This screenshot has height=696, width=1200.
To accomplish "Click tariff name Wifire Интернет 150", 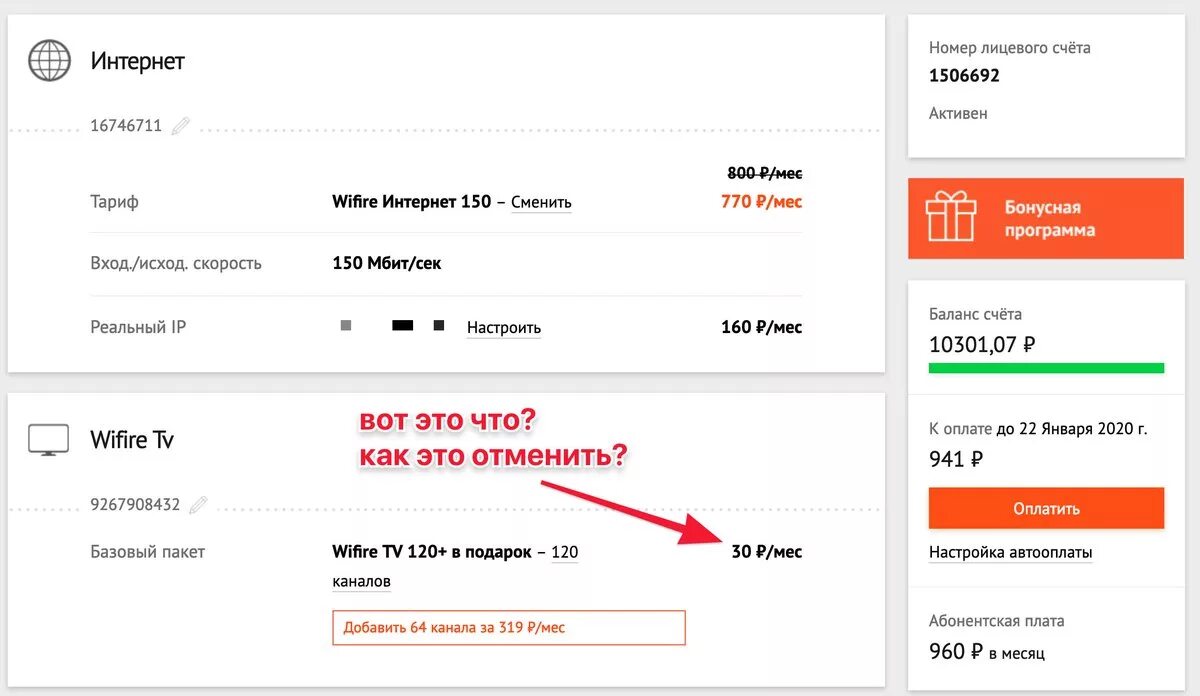I will click(x=411, y=202).
